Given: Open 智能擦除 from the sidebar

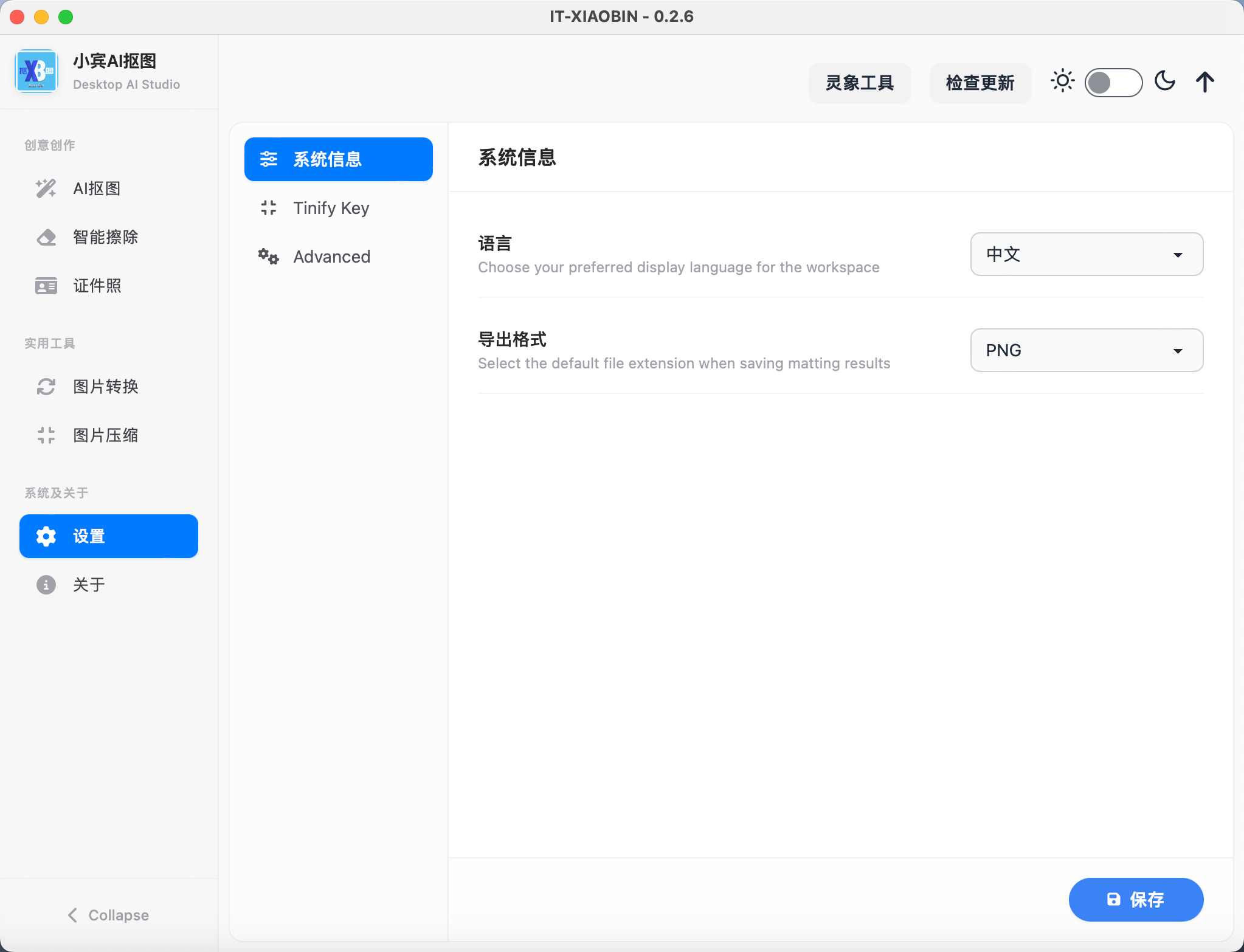Looking at the screenshot, I should [109, 237].
